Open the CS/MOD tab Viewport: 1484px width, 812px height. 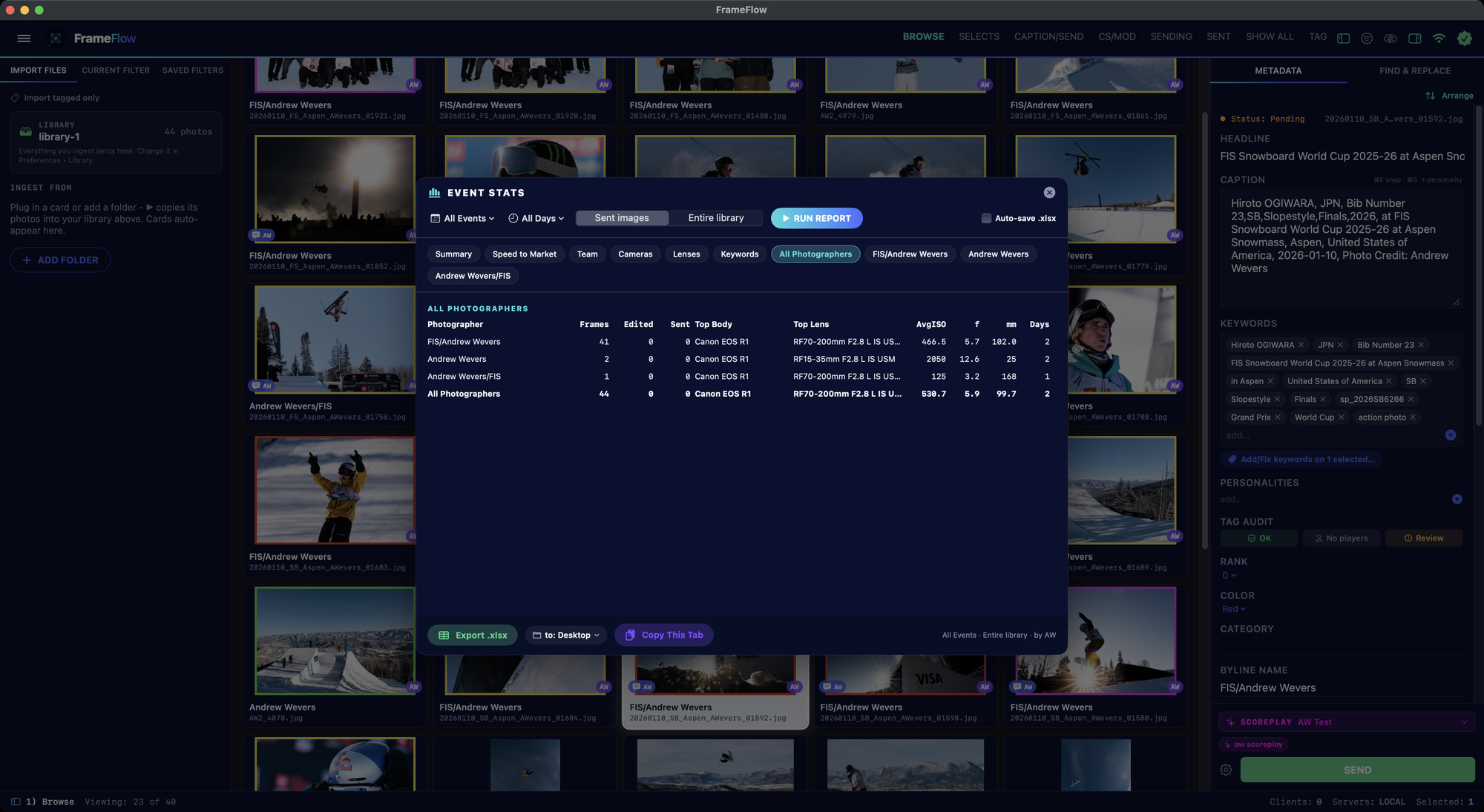pyautogui.click(x=1117, y=37)
